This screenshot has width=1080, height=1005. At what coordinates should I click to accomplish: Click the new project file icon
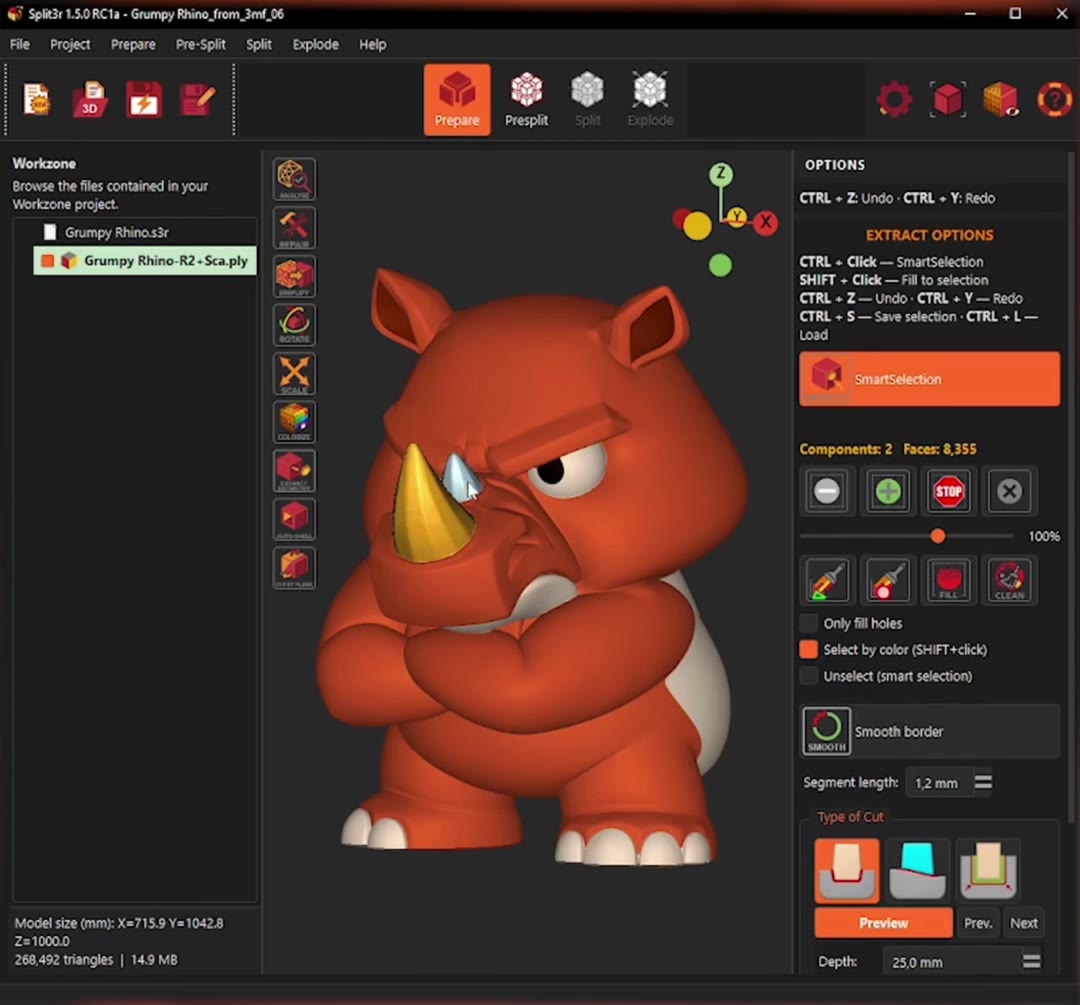pyautogui.click(x=37, y=99)
